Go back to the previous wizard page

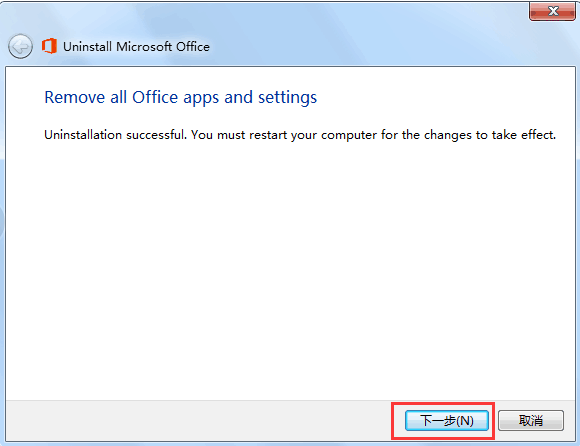tap(20, 47)
